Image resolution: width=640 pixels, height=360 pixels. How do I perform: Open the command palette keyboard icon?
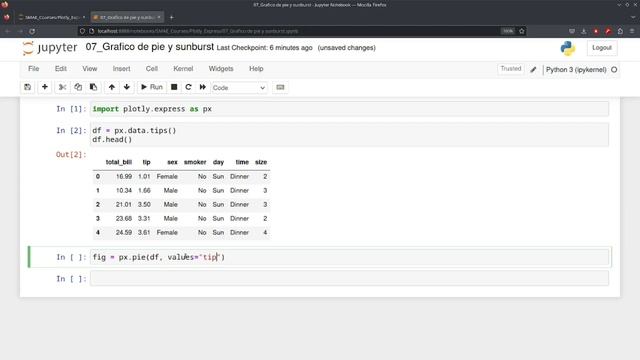pos(280,87)
